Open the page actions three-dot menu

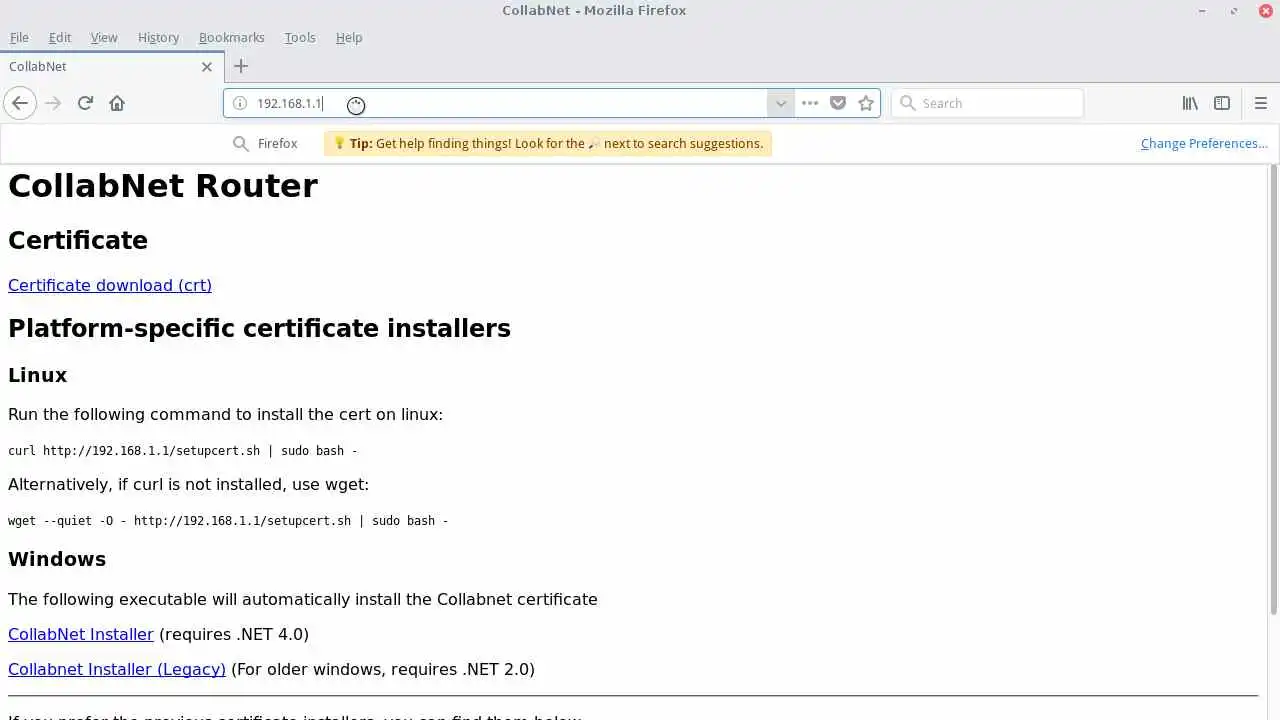coord(810,103)
